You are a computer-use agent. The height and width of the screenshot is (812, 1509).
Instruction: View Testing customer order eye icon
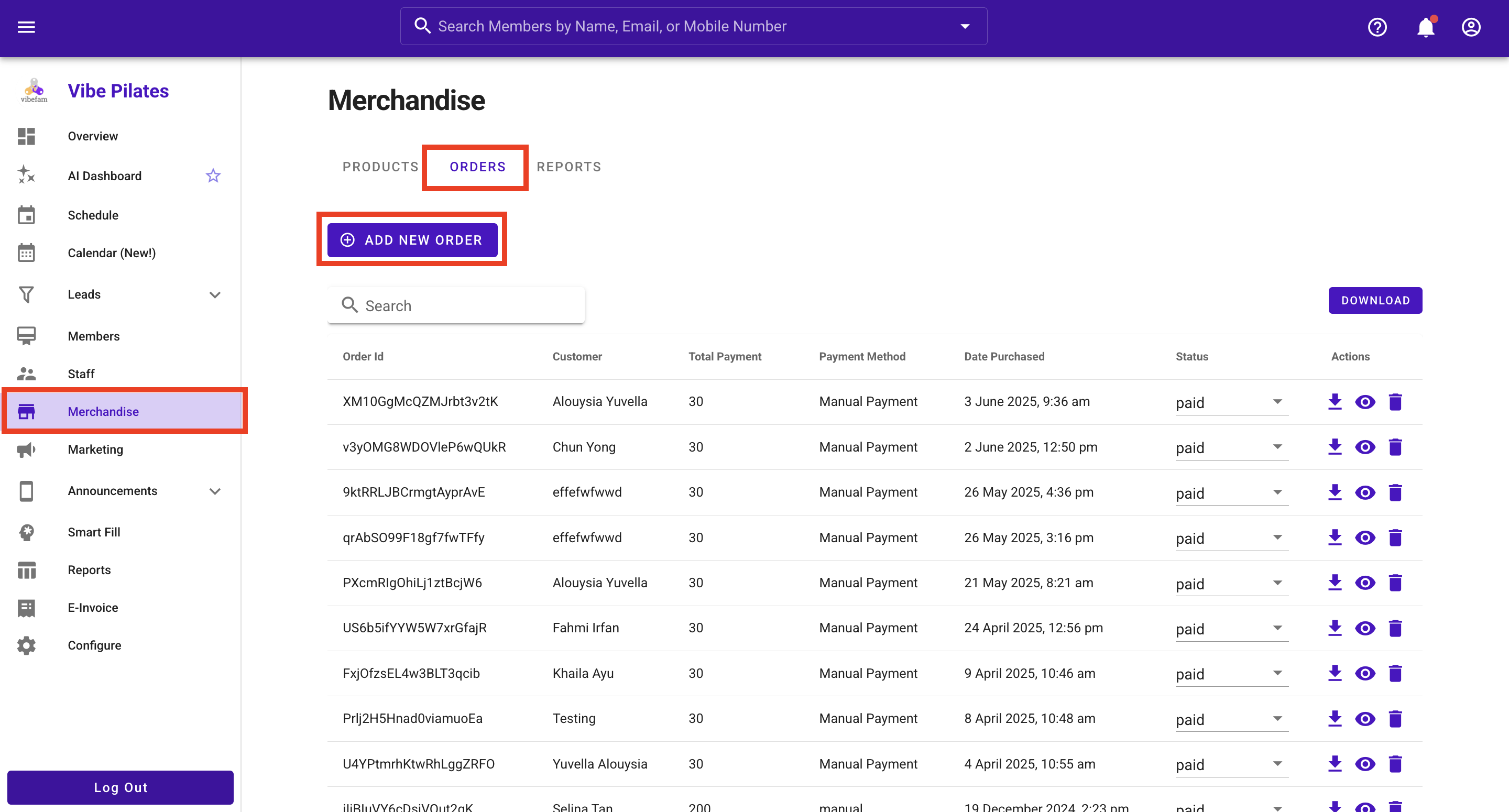click(1365, 719)
